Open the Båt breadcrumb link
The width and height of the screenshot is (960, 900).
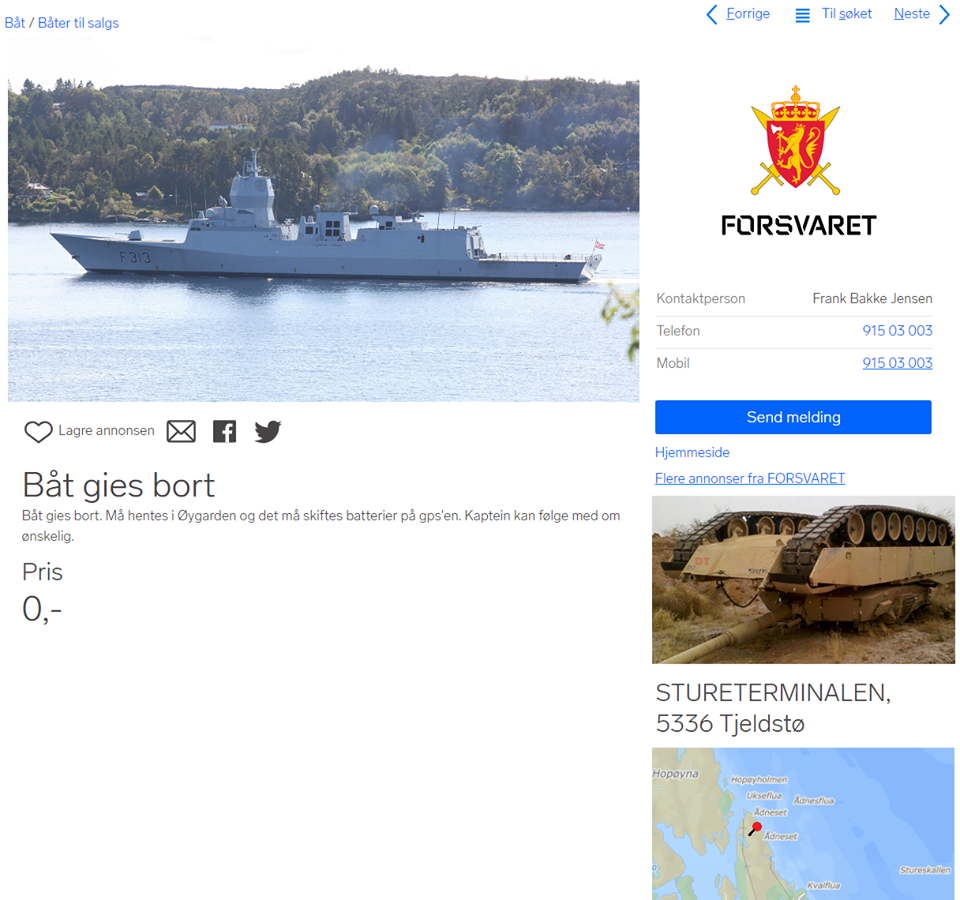(15, 23)
